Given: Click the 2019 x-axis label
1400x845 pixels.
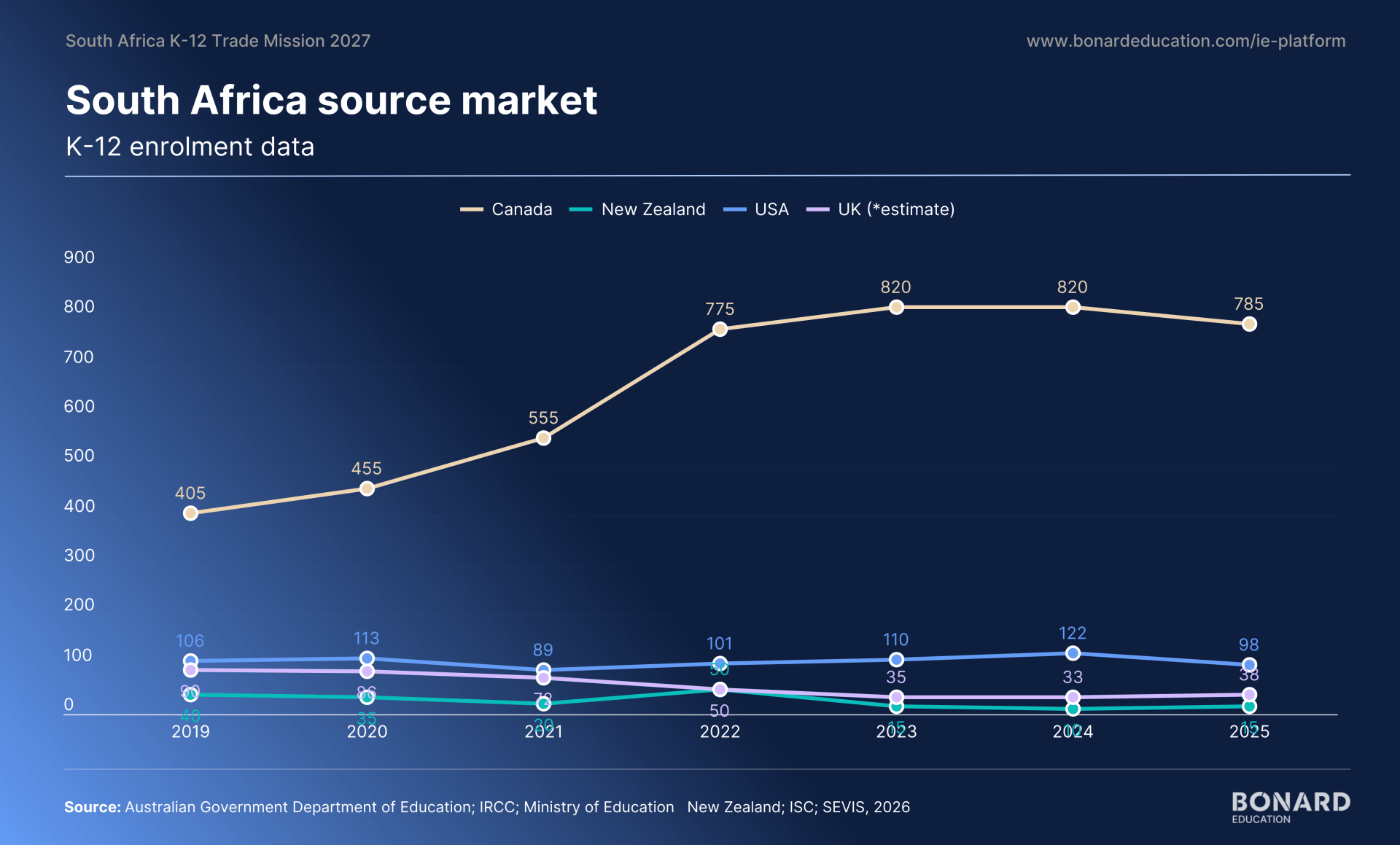Looking at the screenshot, I should pyautogui.click(x=190, y=731).
